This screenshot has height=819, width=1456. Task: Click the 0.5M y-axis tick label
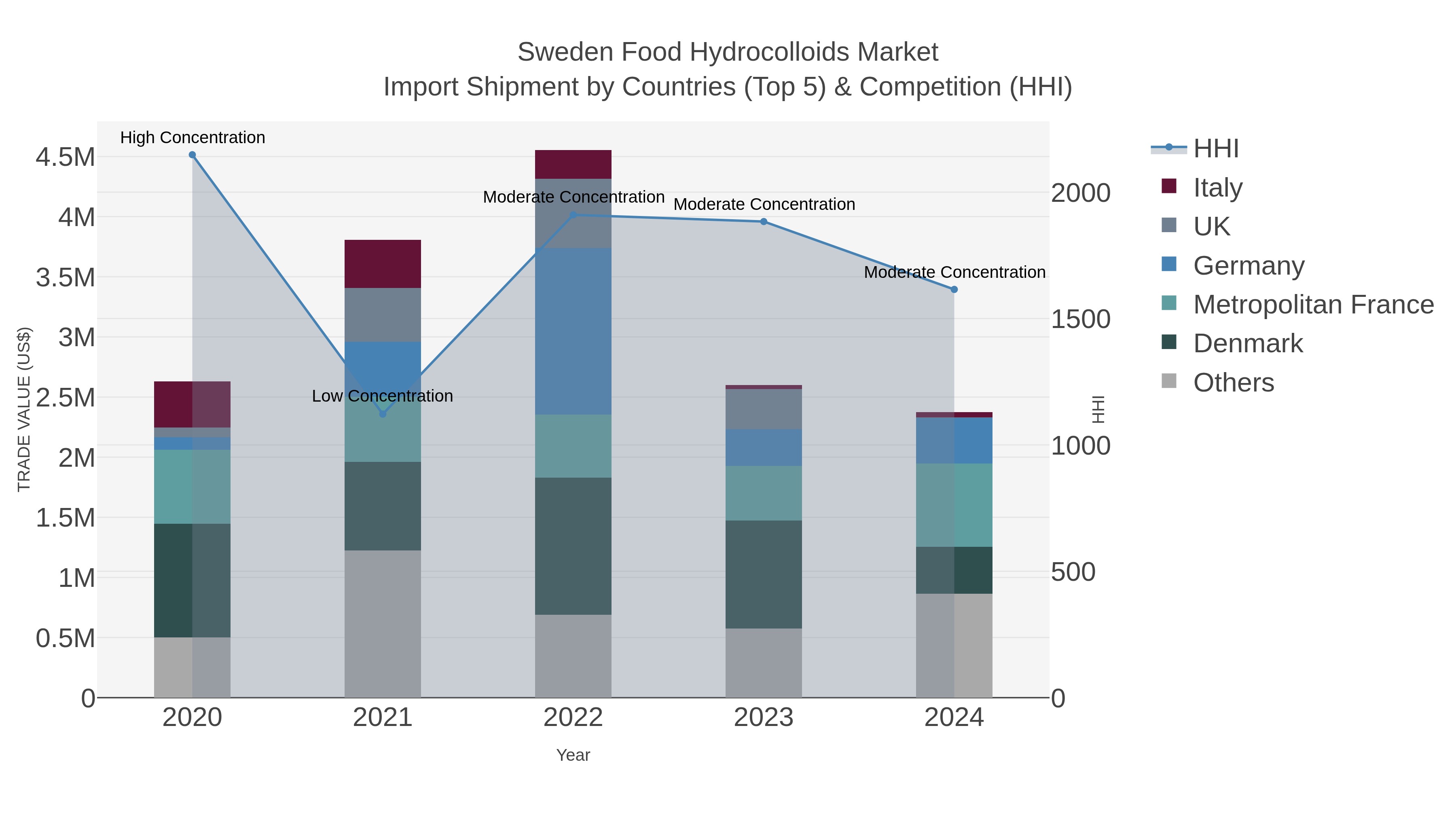[66, 639]
